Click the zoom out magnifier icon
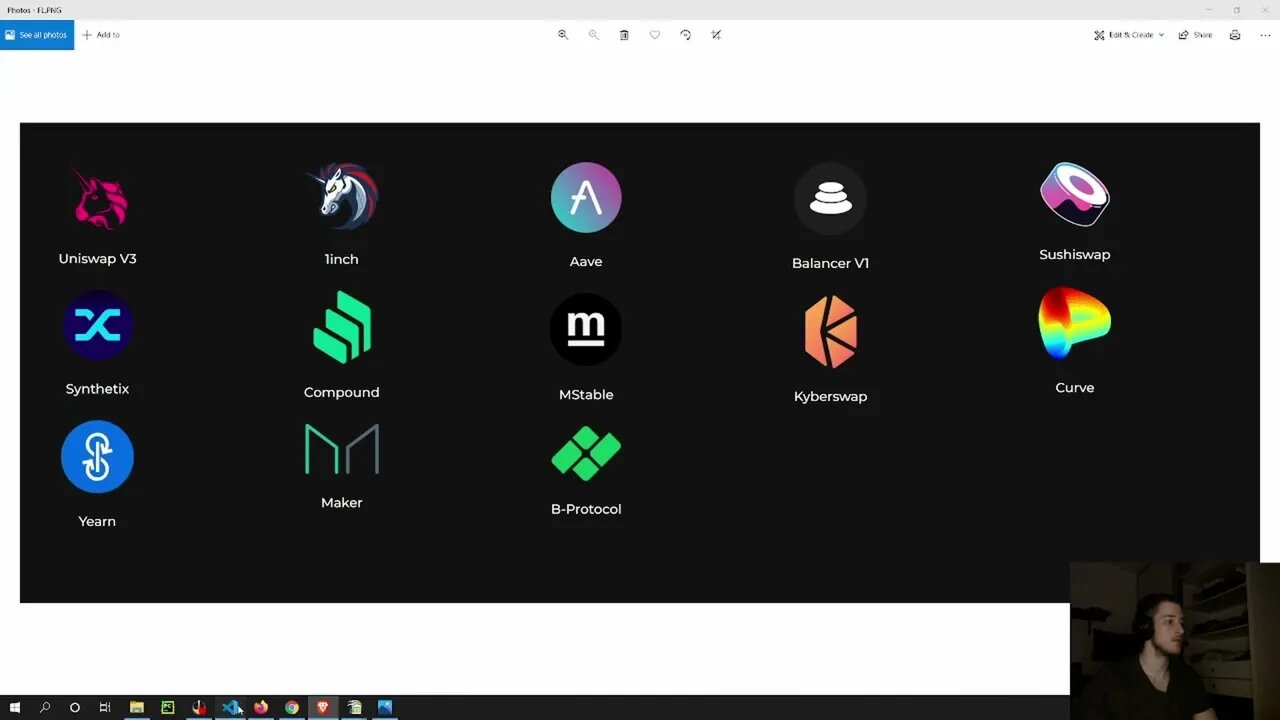 click(x=594, y=35)
